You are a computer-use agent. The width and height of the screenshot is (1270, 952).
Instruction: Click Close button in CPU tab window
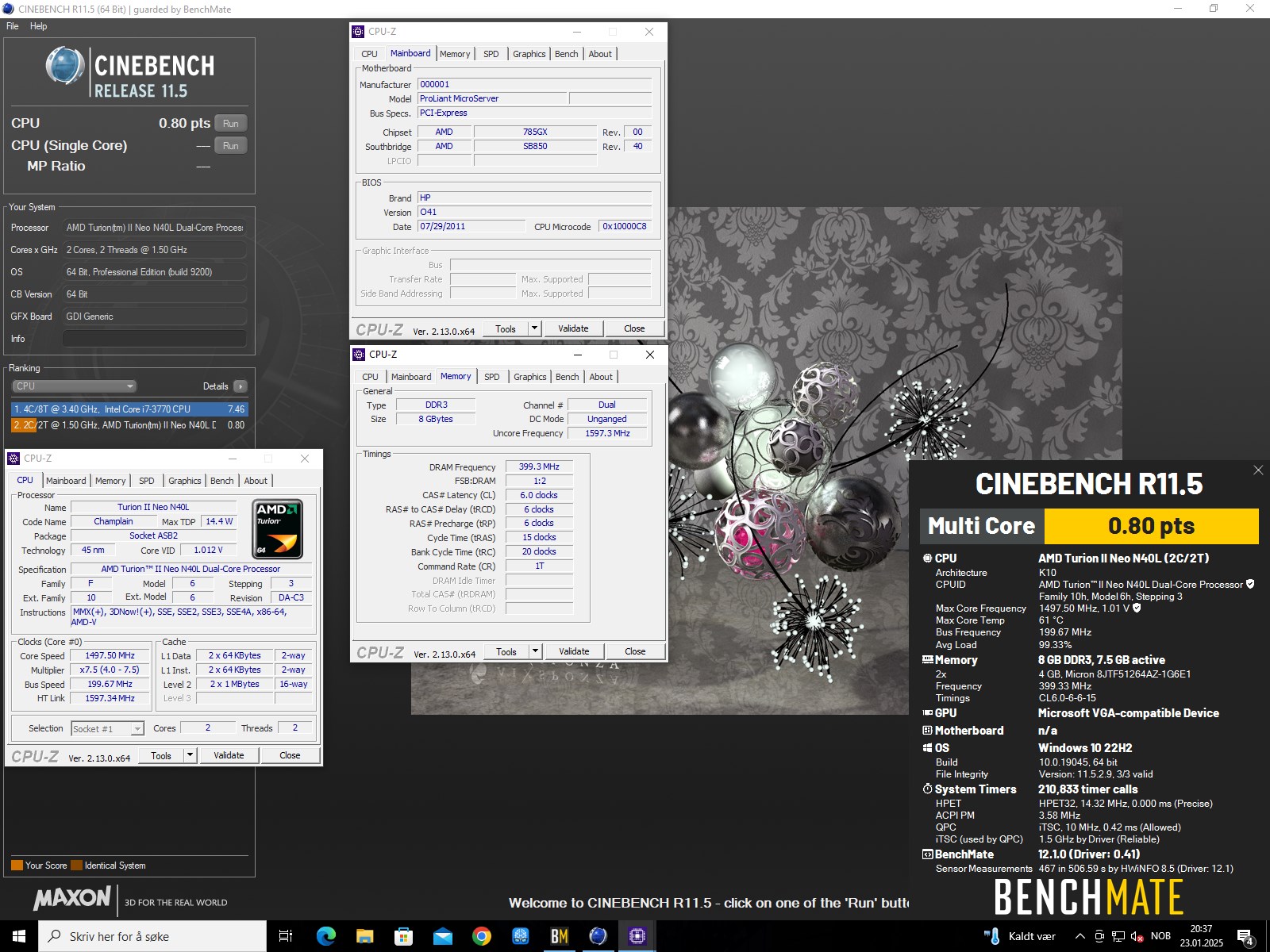pyautogui.click(x=290, y=755)
